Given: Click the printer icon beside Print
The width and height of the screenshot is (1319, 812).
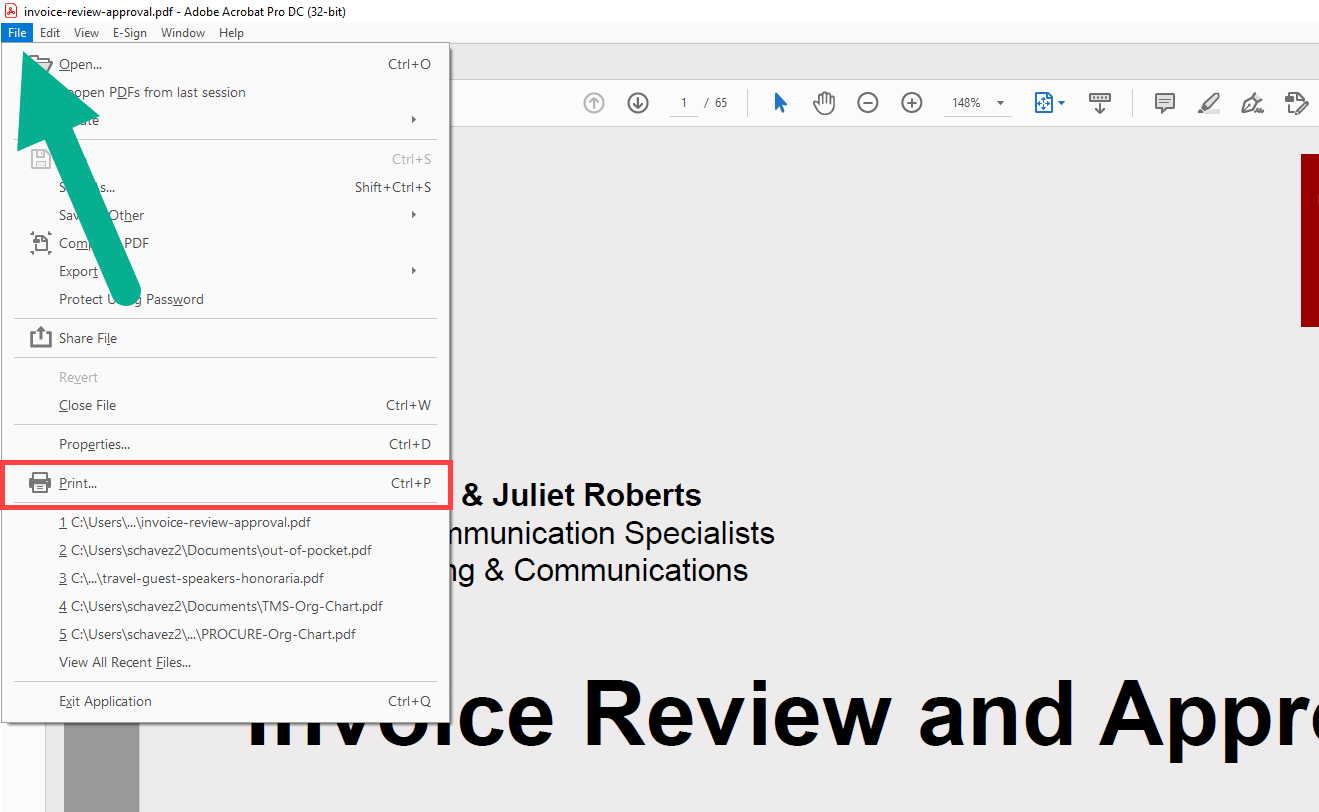Looking at the screenshot, I should tap(40, 483).
